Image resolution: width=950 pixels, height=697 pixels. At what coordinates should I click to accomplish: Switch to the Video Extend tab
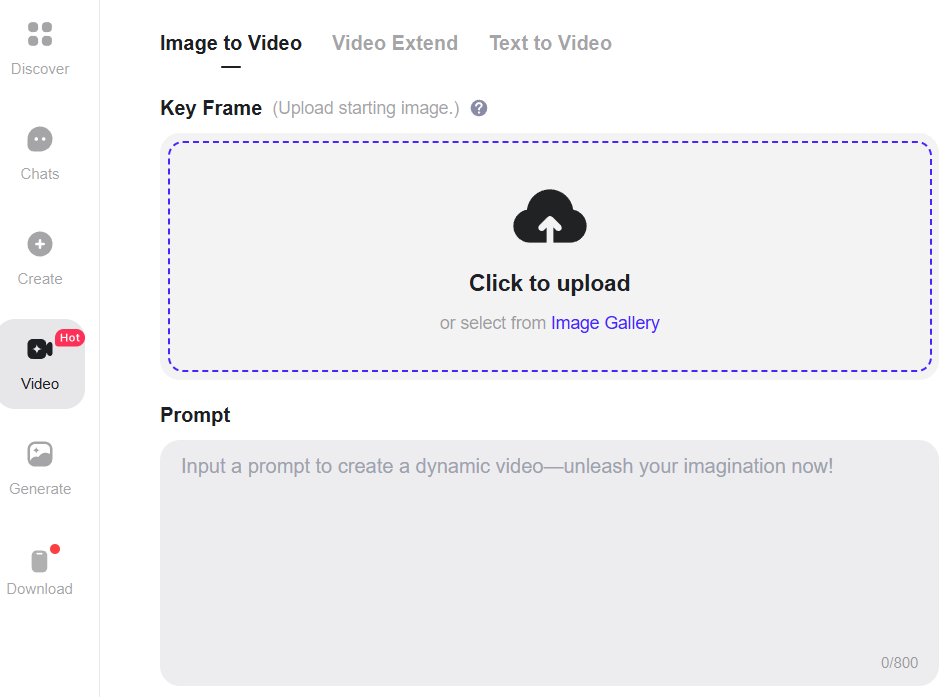pyautogui.click(x=395, y=43)
